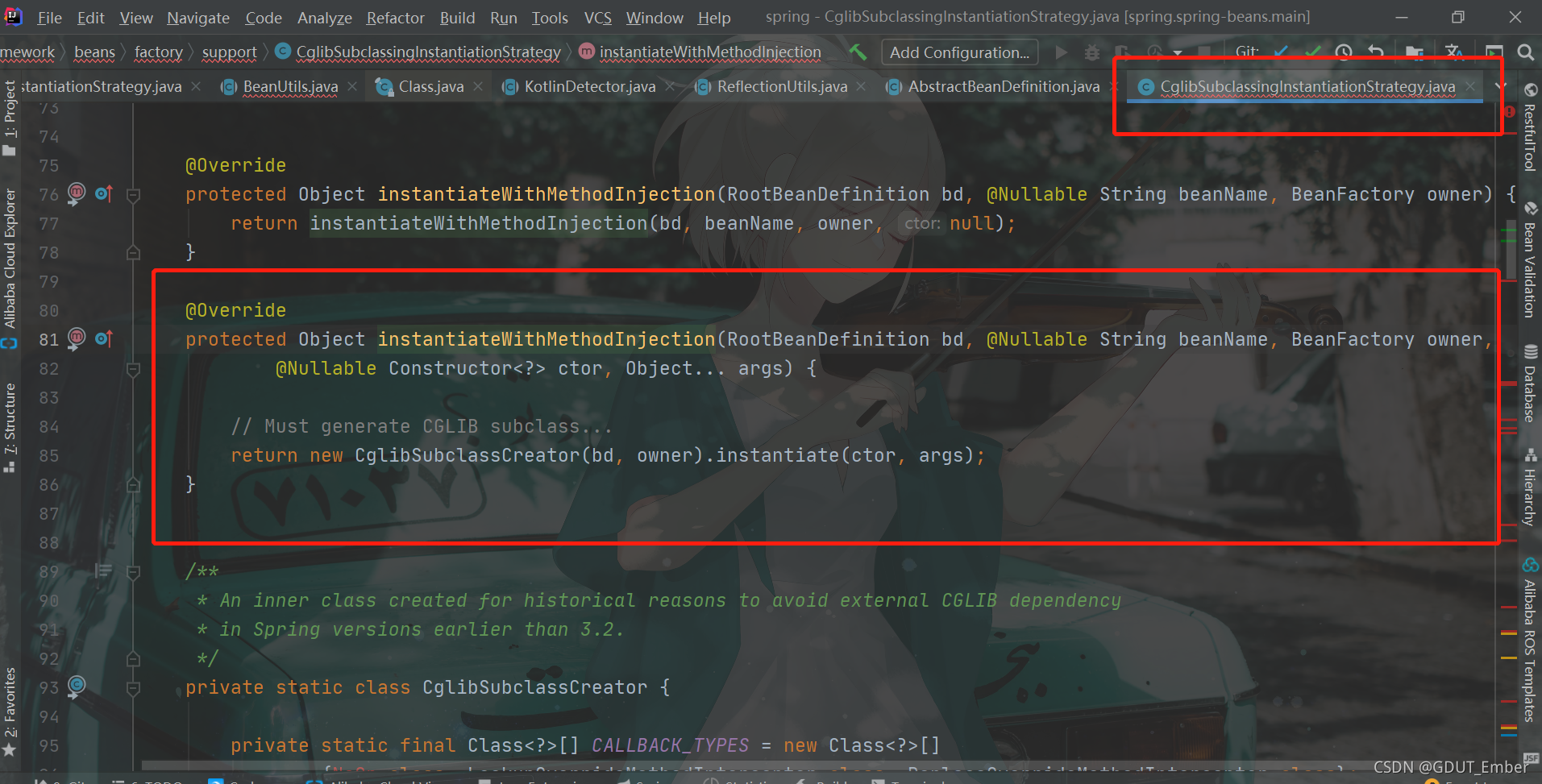Viewport: 1542px width, 784px height.
Task: Open the VCS menu
Action: pos(597,18)
